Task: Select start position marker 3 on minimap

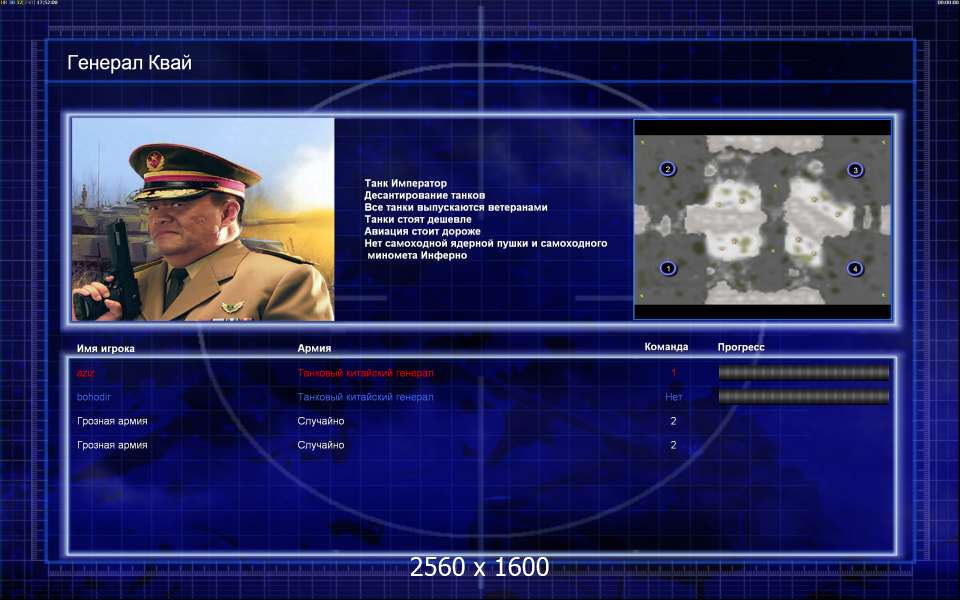Action: point(855,170)
